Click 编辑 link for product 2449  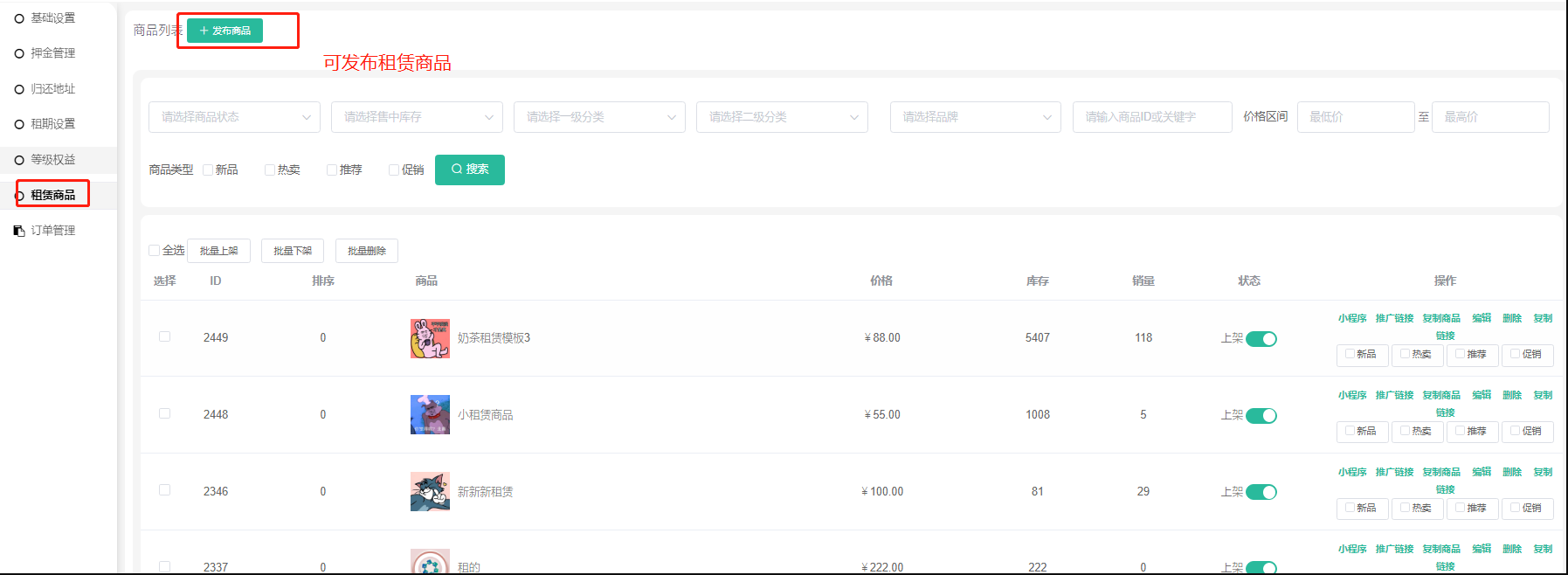pyautogui.click(x=1482, y=318)
